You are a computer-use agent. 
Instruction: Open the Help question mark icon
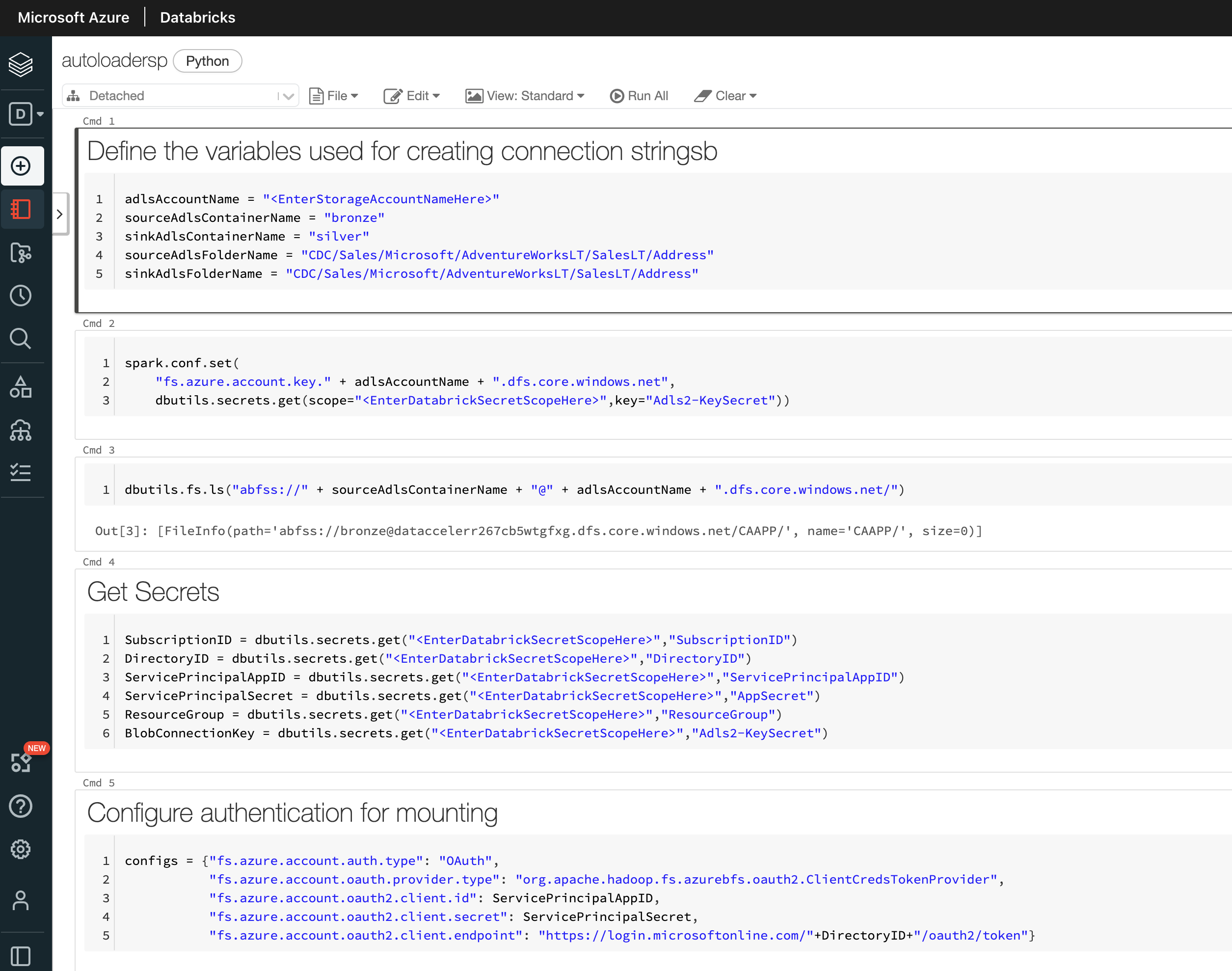pos(22,806)
